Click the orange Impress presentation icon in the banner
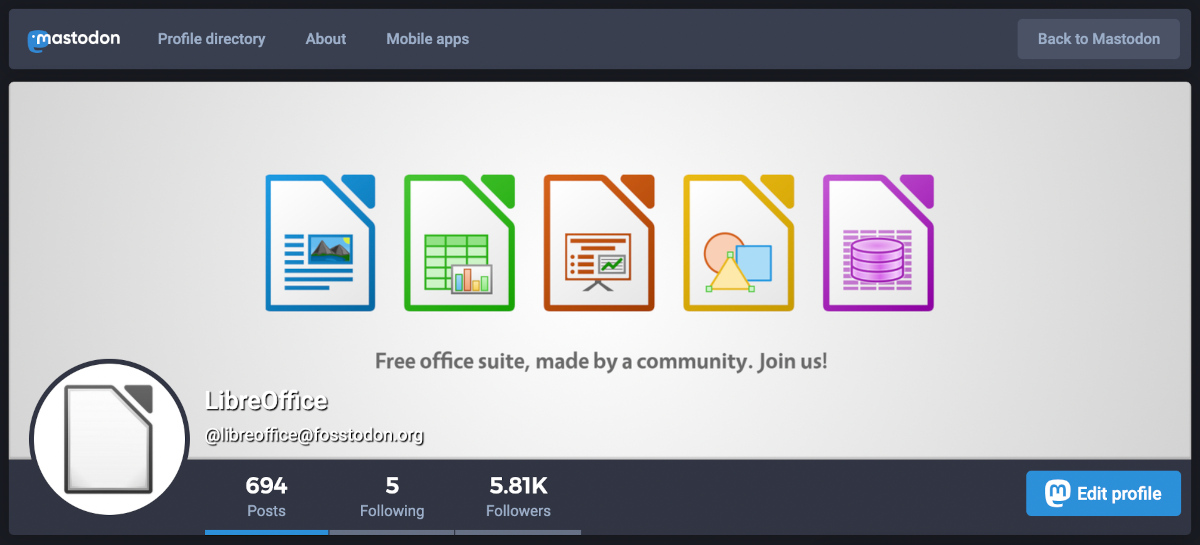This screenshot has width=1200, height=545. (x=599, y=243)
